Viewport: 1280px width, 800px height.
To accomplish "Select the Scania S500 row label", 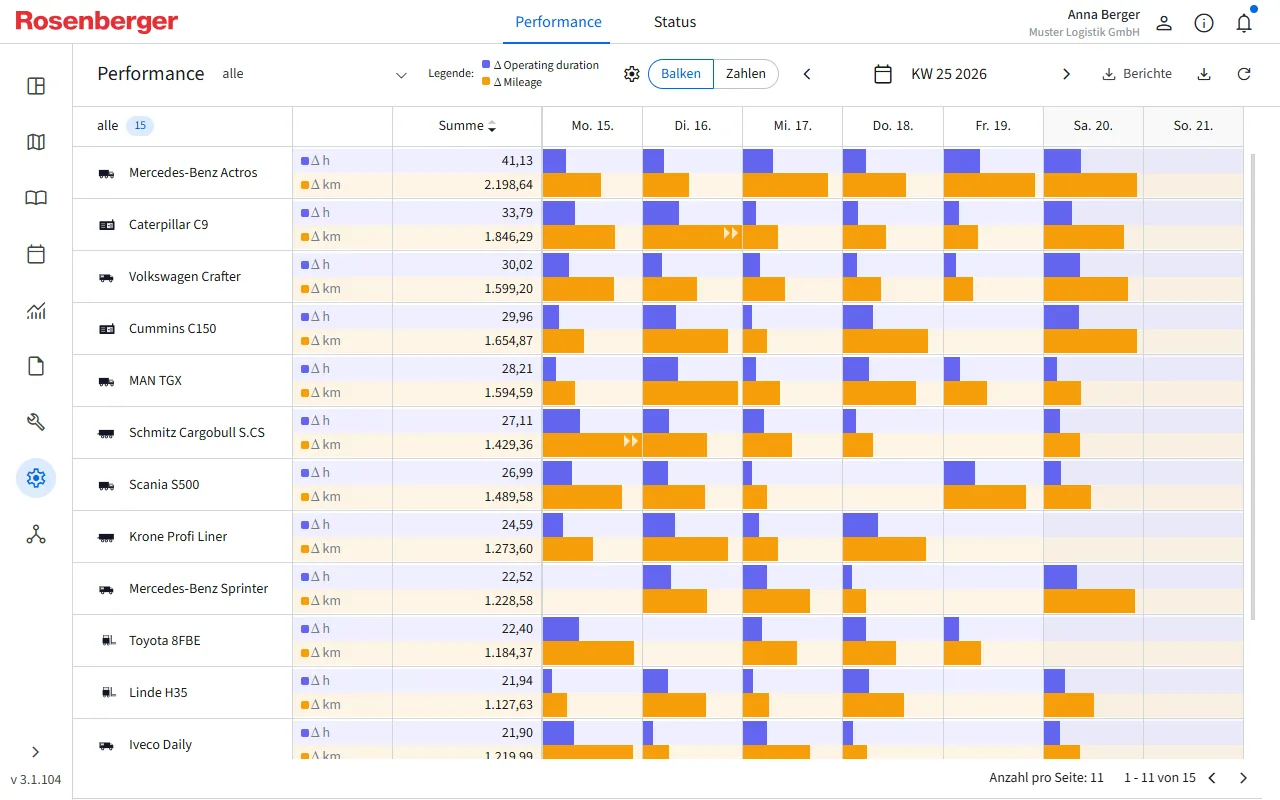I will (164, 485).
